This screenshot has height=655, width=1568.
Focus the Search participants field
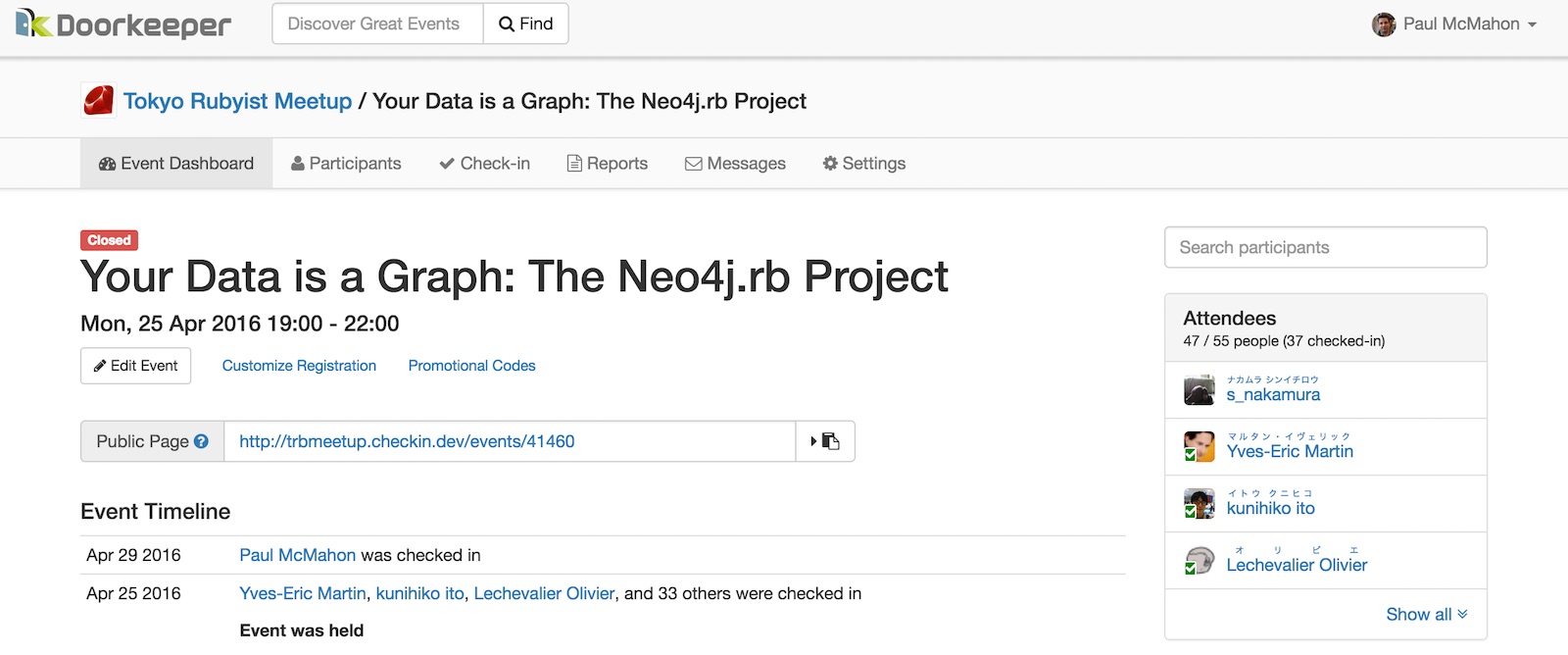tap(1325, 247)
